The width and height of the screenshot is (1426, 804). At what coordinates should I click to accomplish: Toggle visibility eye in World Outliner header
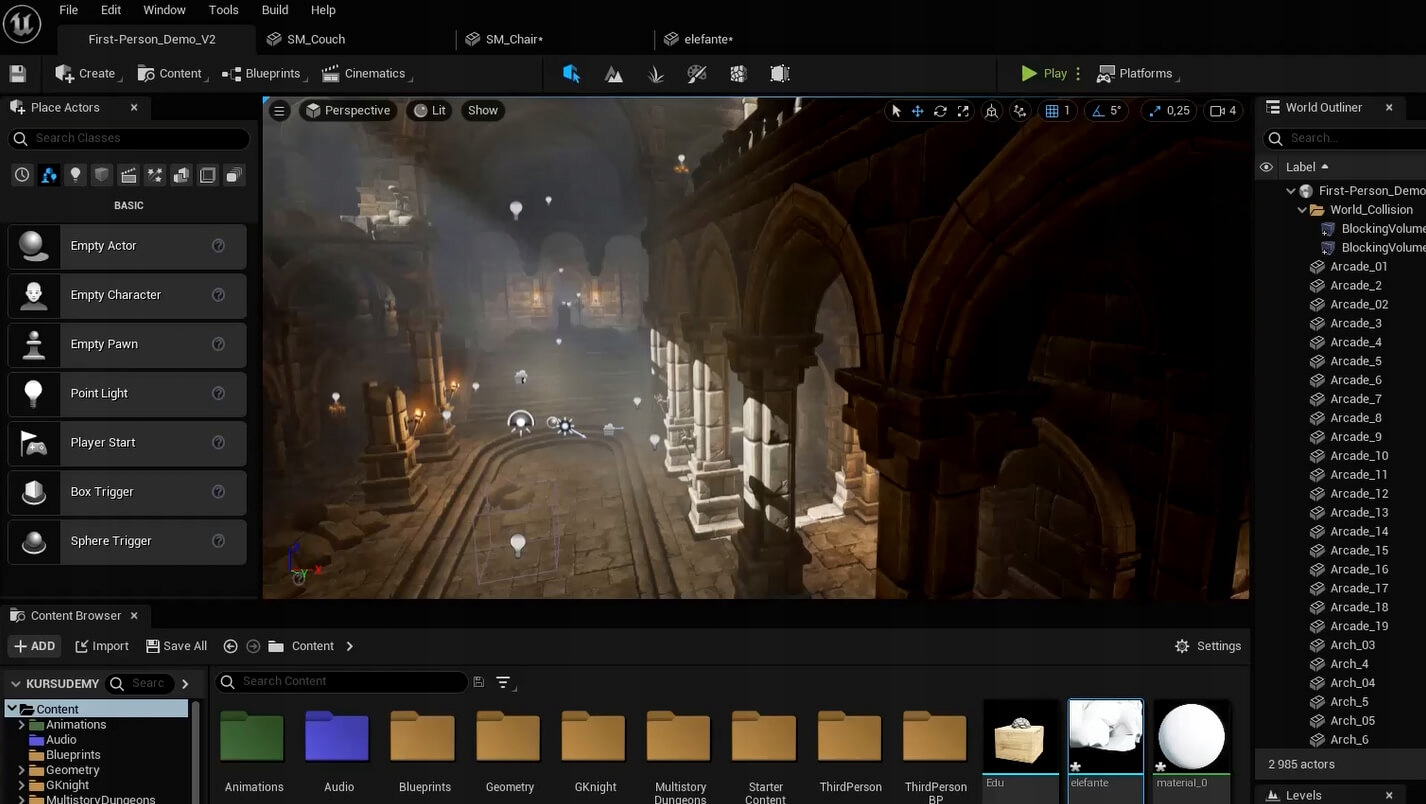pos(1266,167)
